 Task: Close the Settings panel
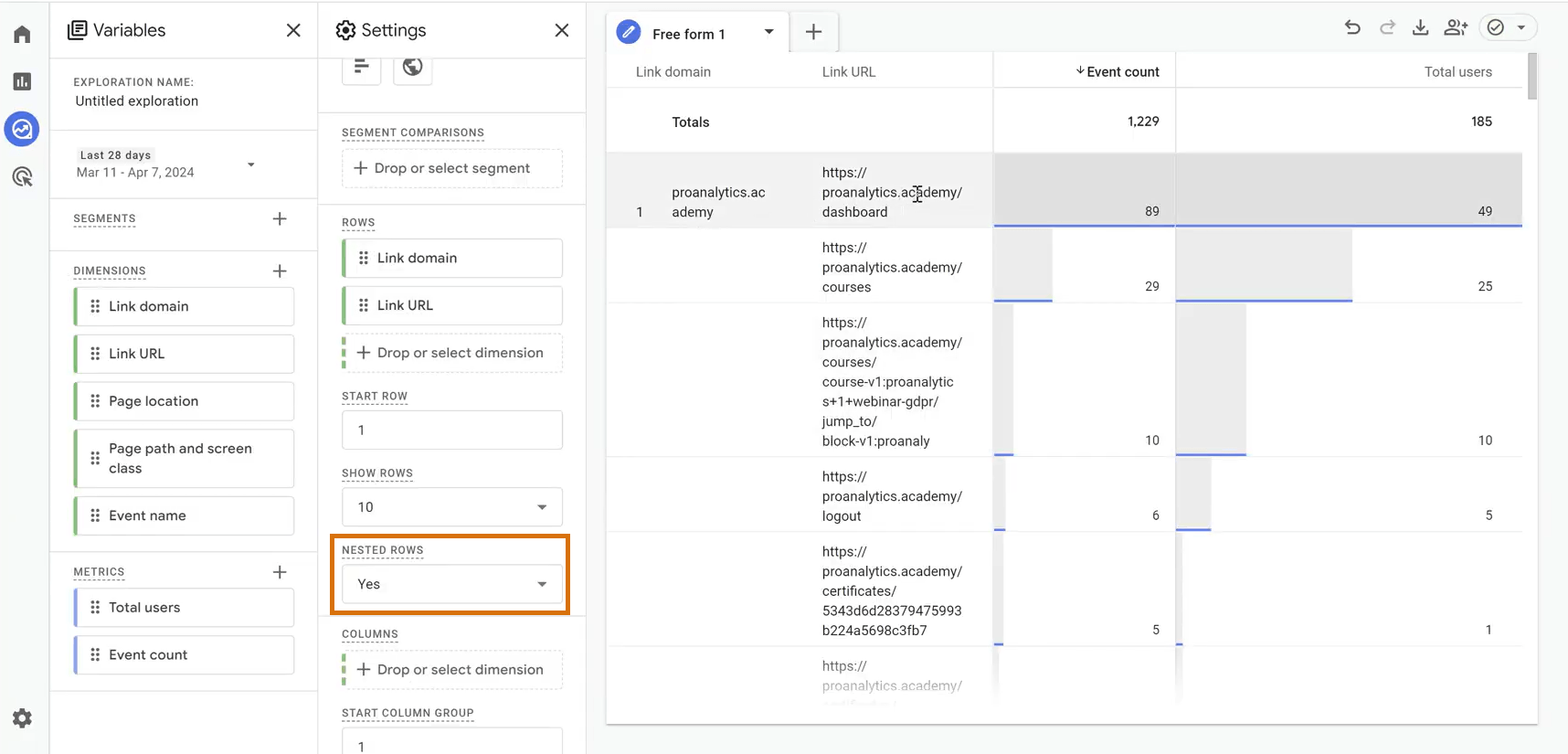pyautogui.click(x=562, y=30)
